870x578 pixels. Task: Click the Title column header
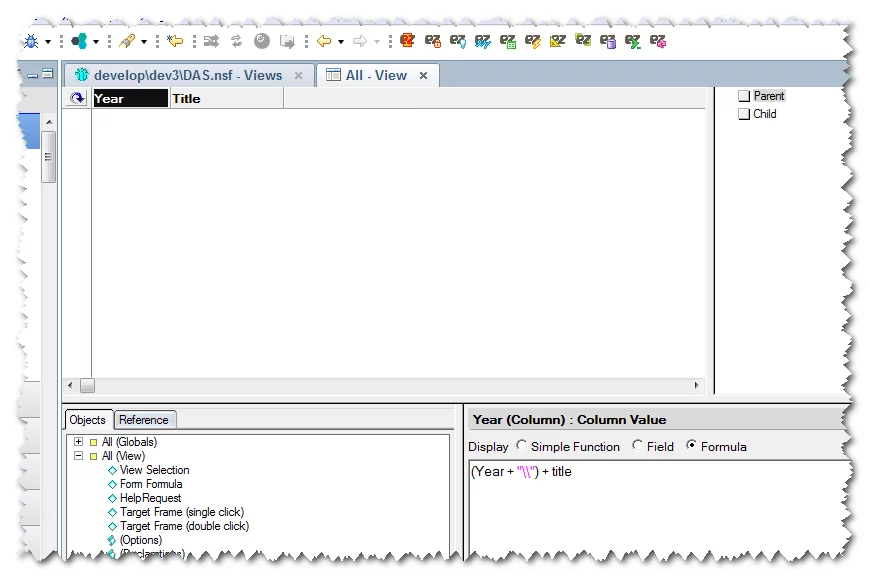226,98
